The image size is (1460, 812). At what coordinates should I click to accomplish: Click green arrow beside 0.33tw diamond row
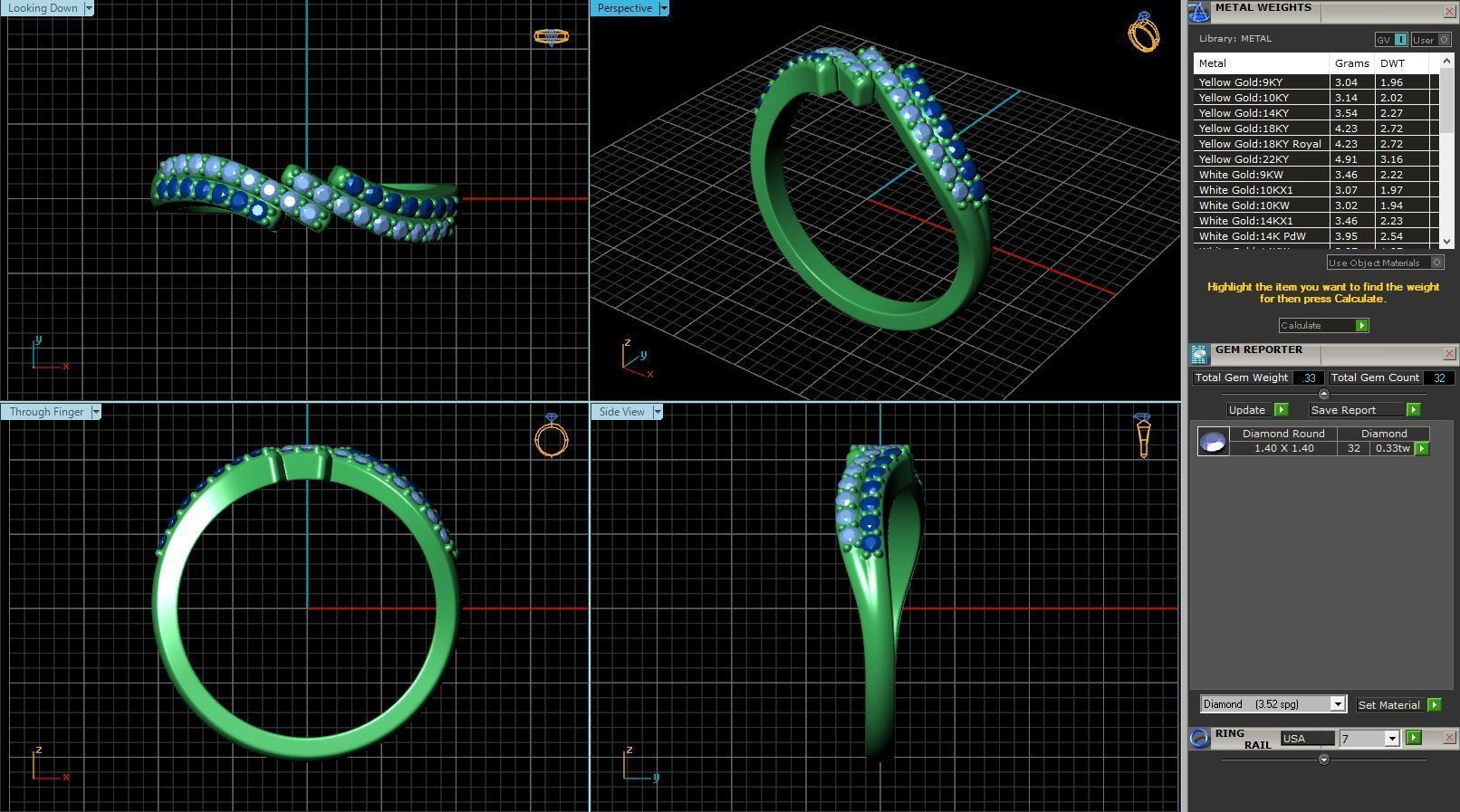click(x=1421, y=449)
